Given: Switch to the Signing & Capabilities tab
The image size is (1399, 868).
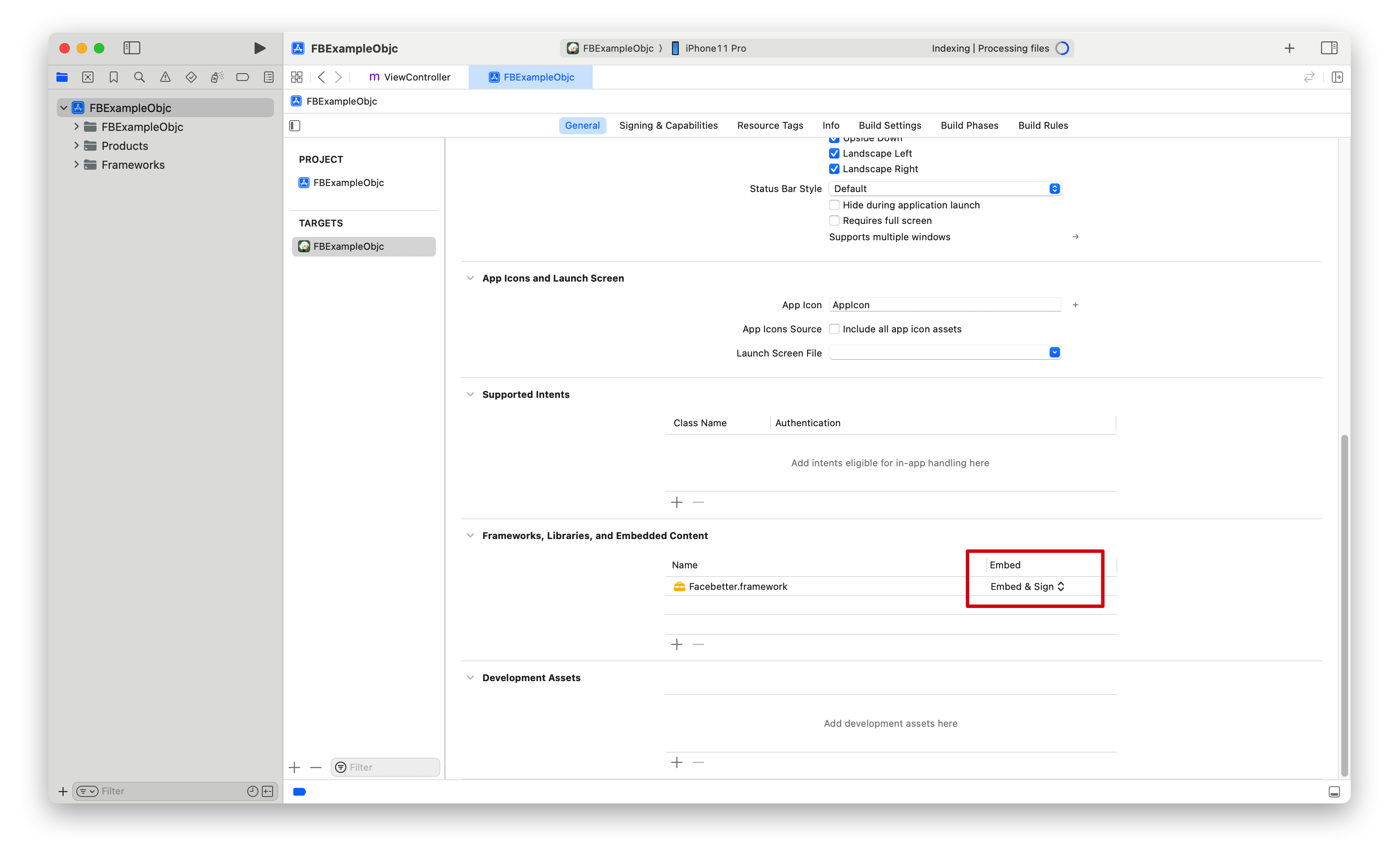Looking at the screenshot, I should click(668, 125).
